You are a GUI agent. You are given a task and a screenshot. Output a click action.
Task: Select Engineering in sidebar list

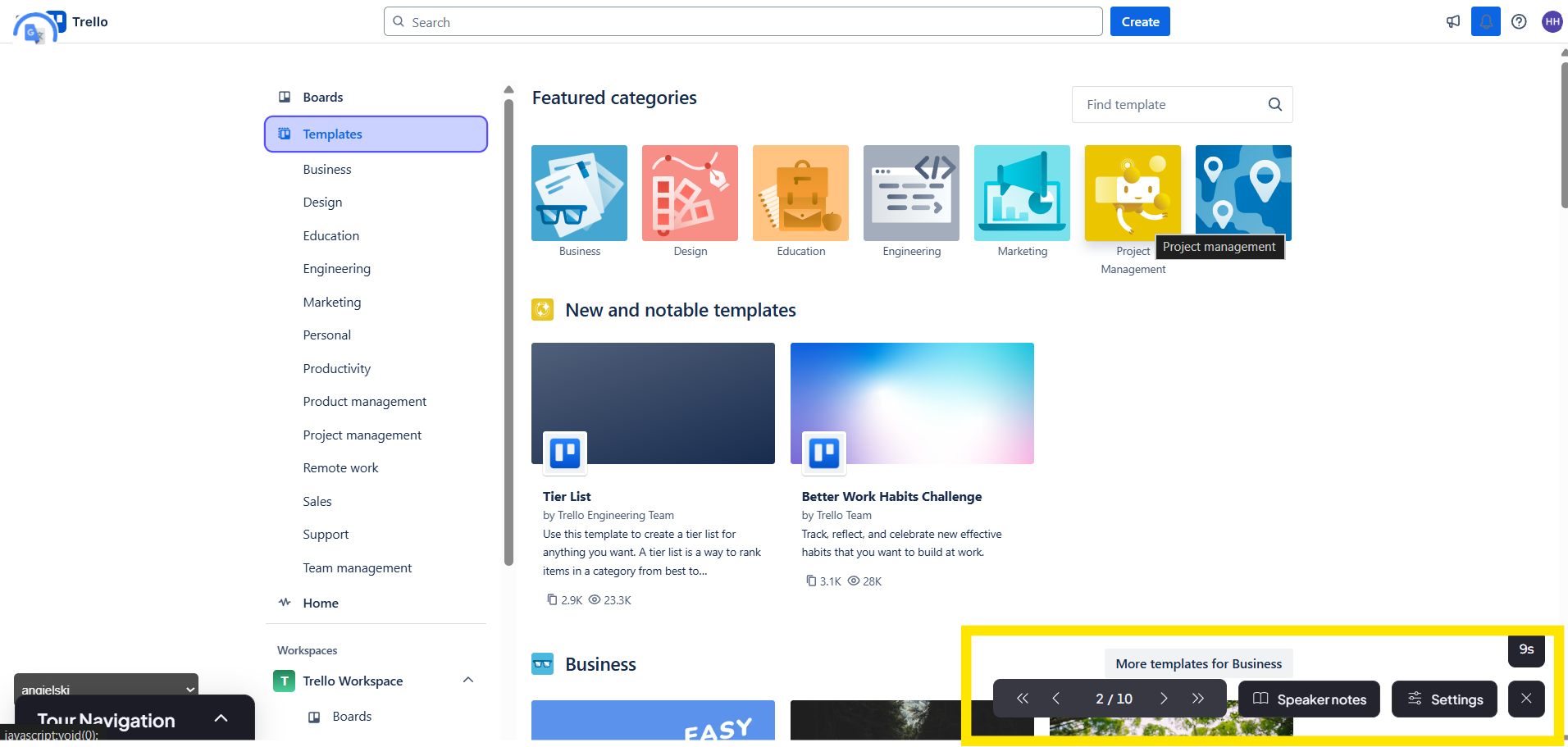[x=336, y=268]
